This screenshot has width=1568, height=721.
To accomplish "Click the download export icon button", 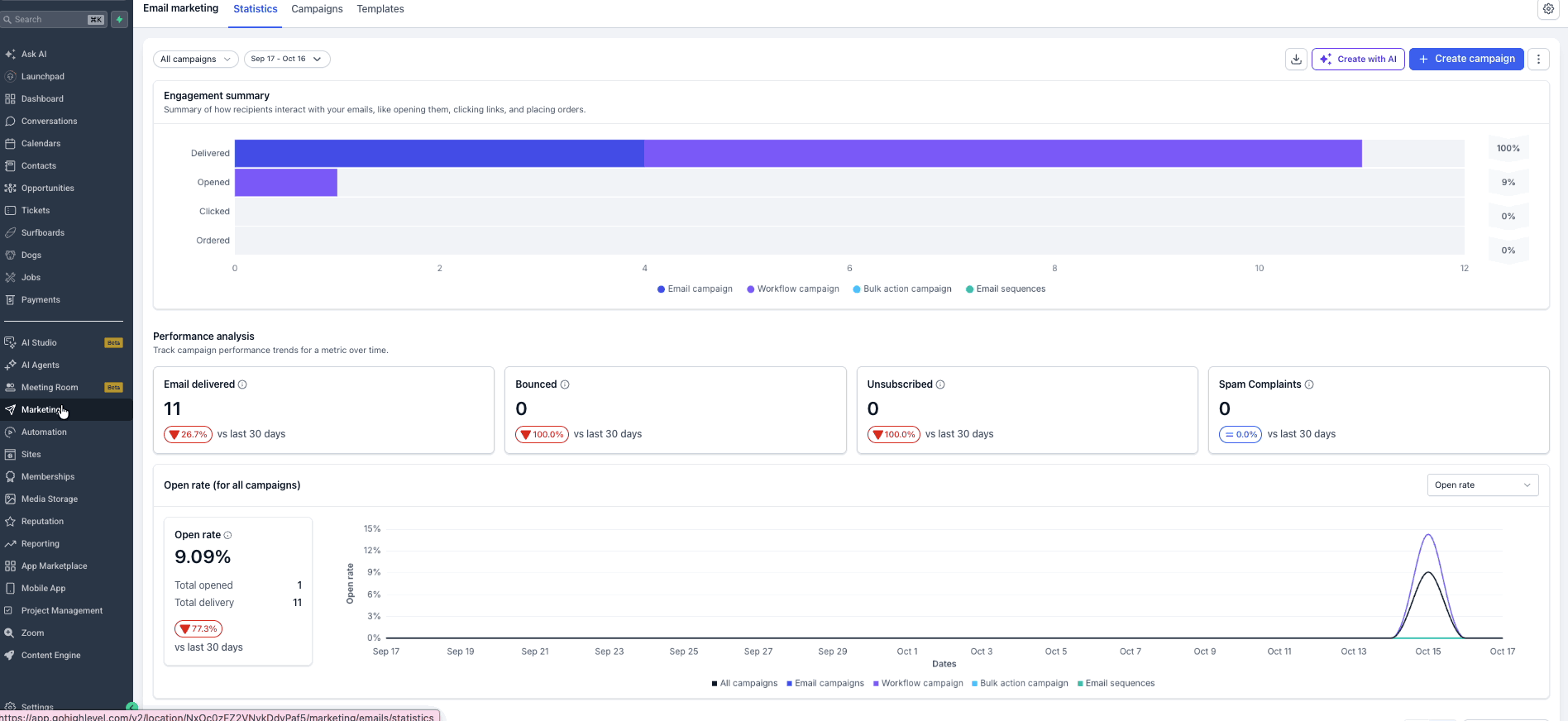I will pos(1296,59).
